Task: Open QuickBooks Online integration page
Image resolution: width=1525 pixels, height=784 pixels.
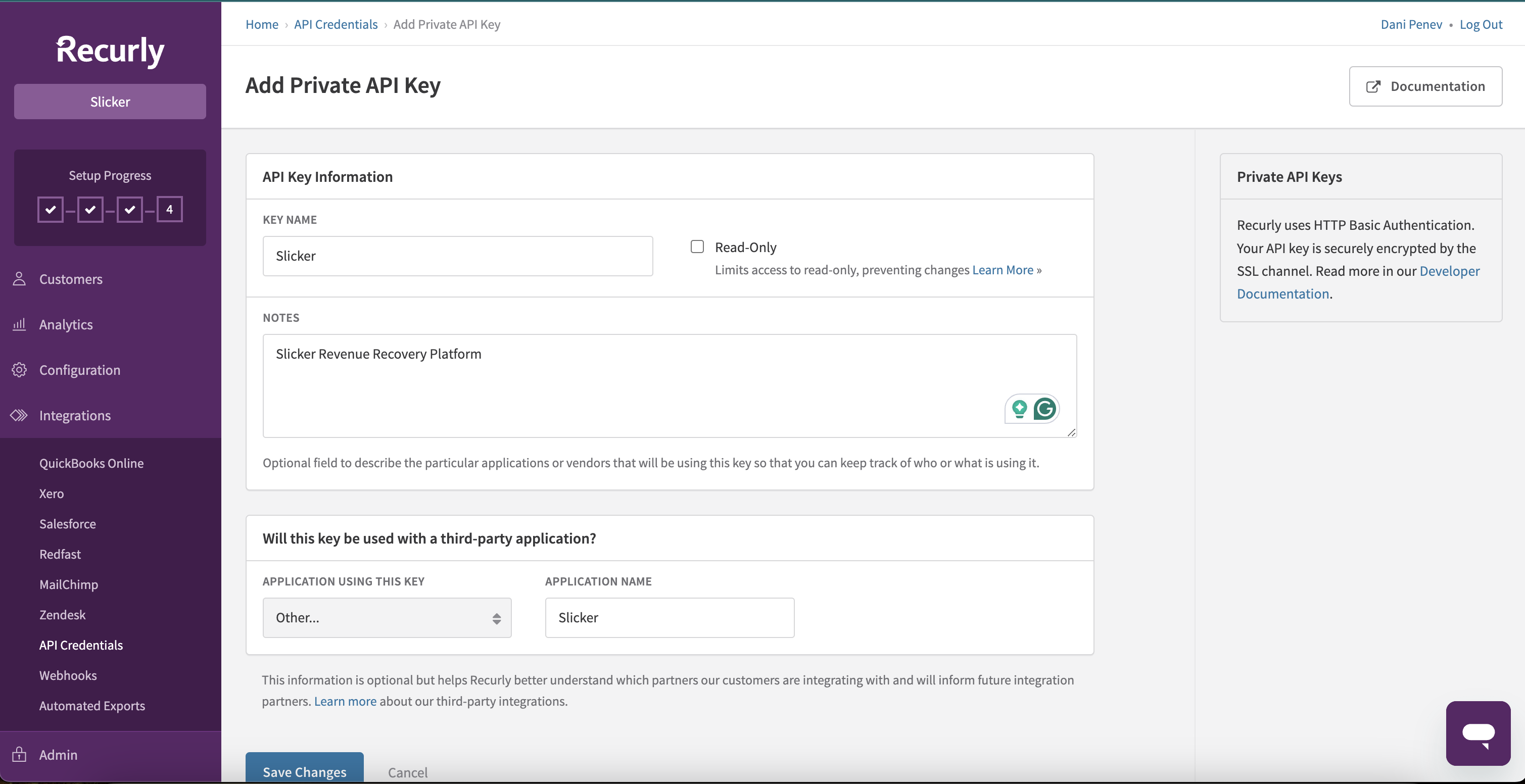Action: pos(91,463)
